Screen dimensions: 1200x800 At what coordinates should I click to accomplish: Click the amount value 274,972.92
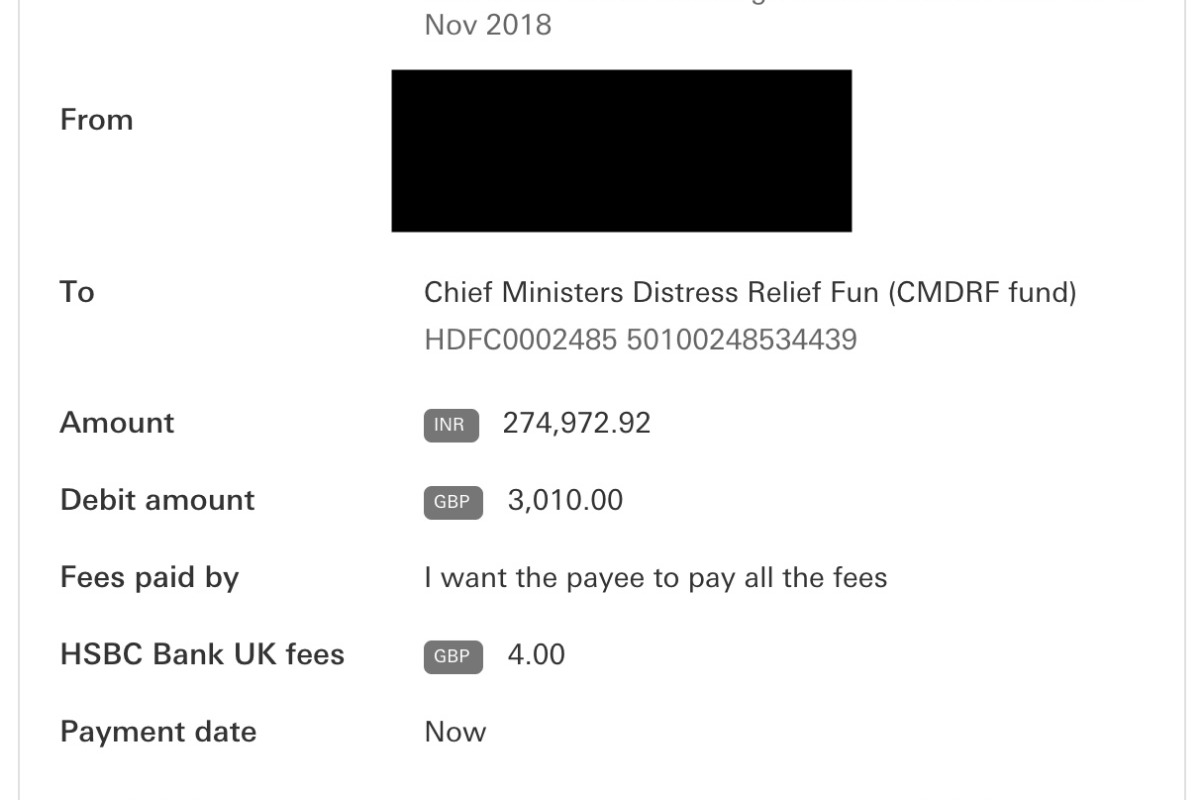tap(577, 423)
